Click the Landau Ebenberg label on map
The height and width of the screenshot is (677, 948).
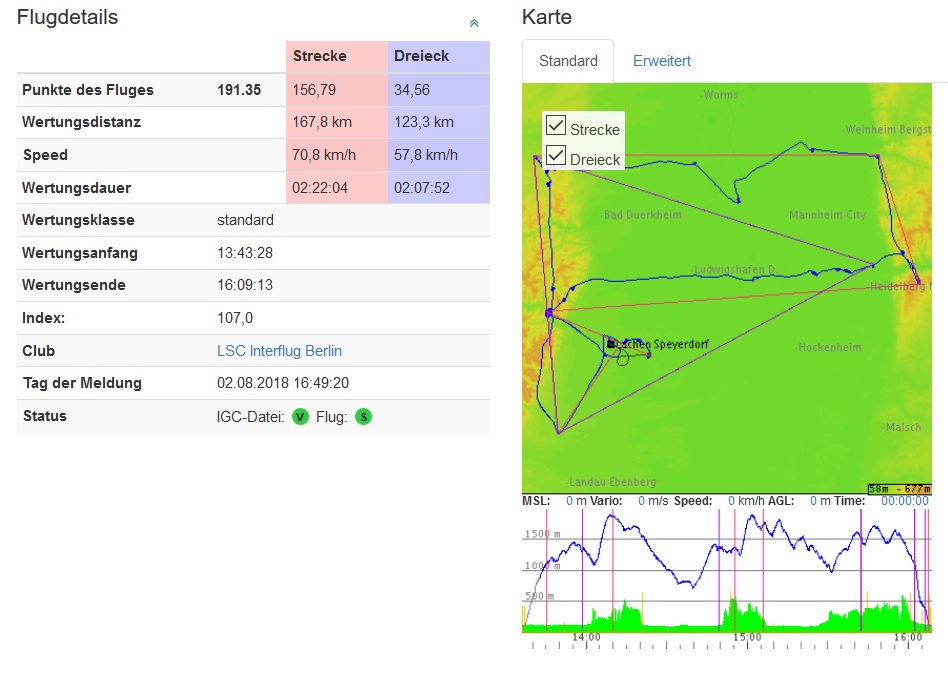[x=612, y=481]
